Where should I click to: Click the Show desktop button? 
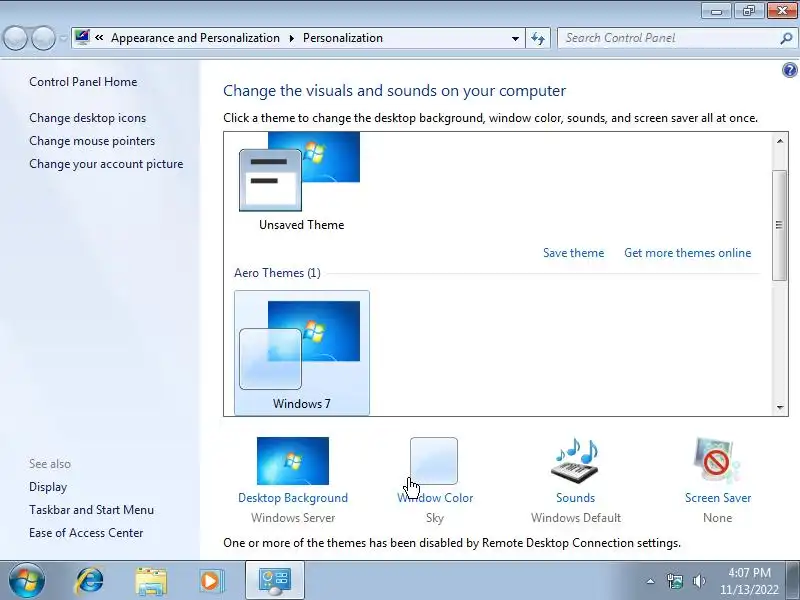tap(795, 581)
